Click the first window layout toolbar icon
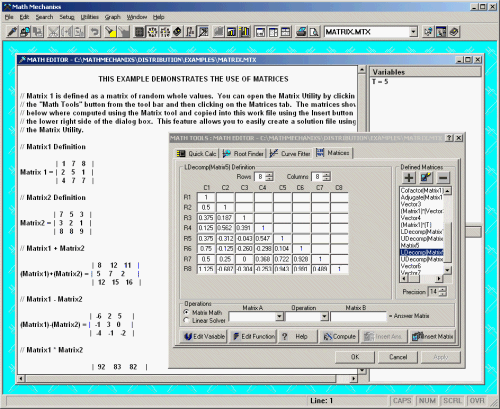Screen dimensions: 500x409 pyautogui.click(x=260, y=32)
